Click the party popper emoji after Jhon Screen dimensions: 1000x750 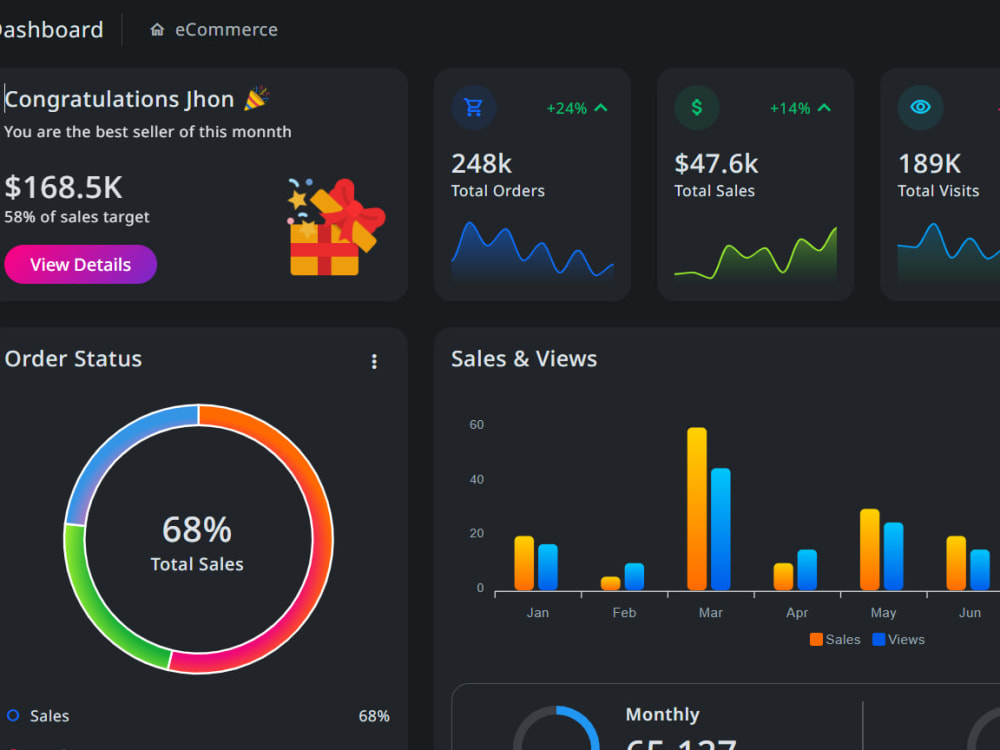256,99
